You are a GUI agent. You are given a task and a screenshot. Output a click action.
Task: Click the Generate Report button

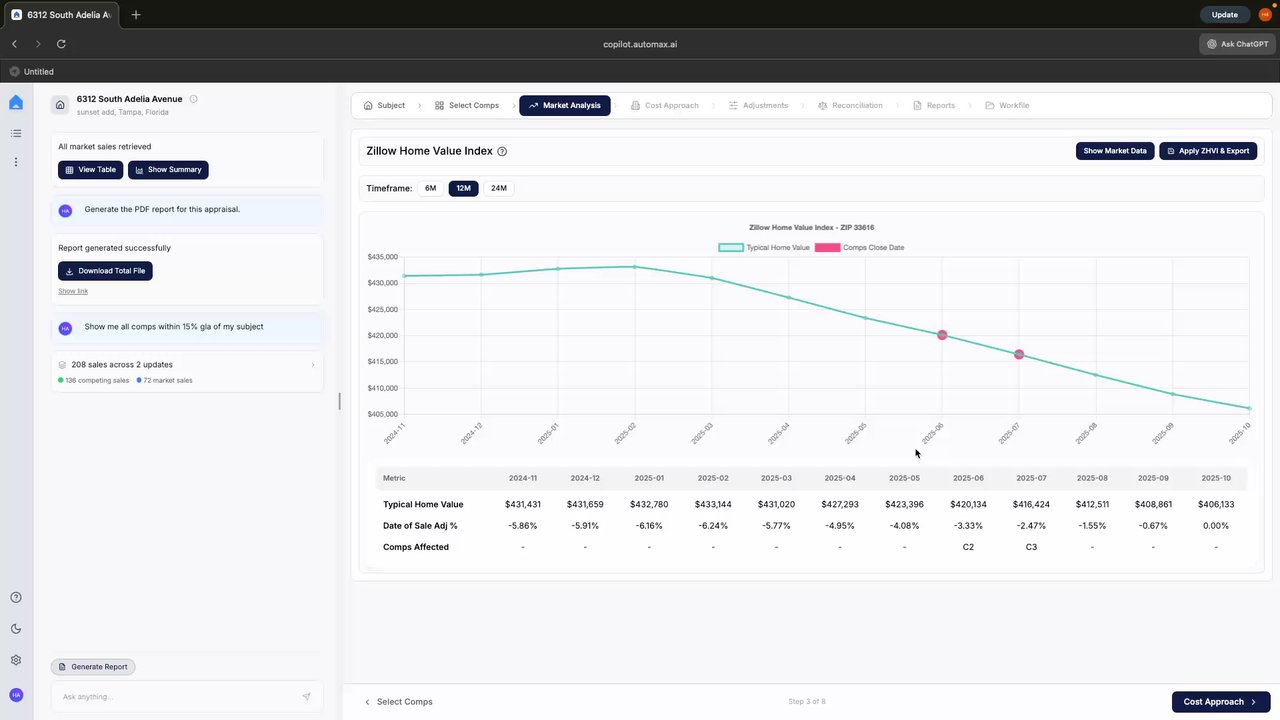tap(93, 667)
